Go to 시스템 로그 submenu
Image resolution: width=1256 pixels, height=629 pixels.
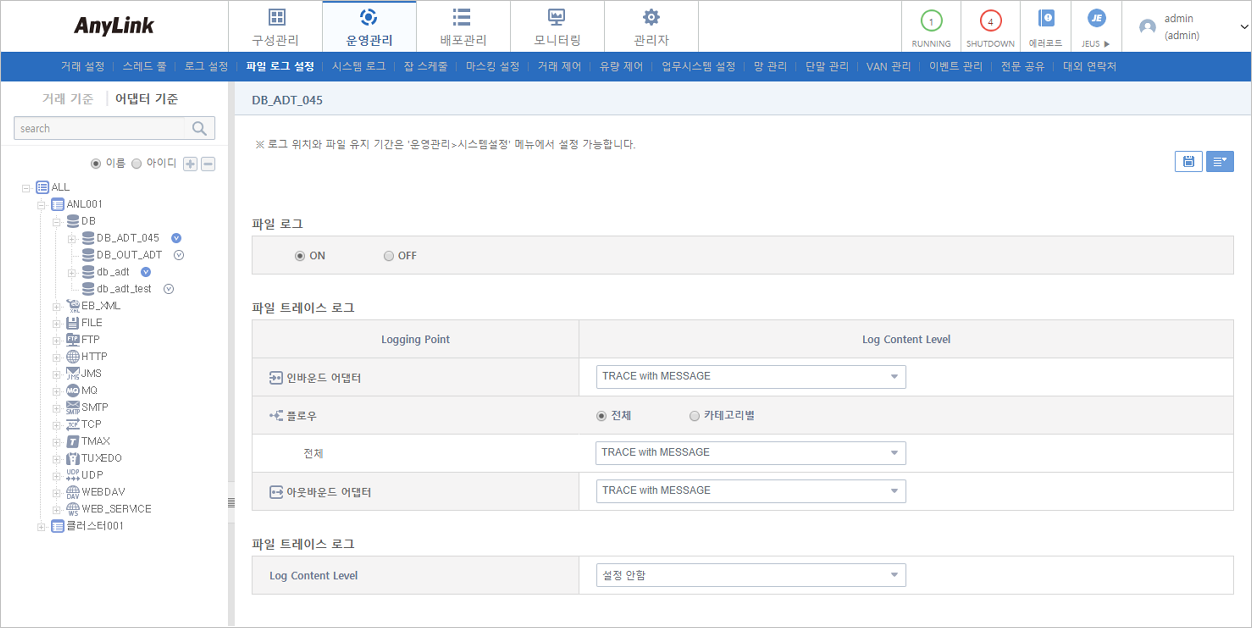click(x=358, y=67)
